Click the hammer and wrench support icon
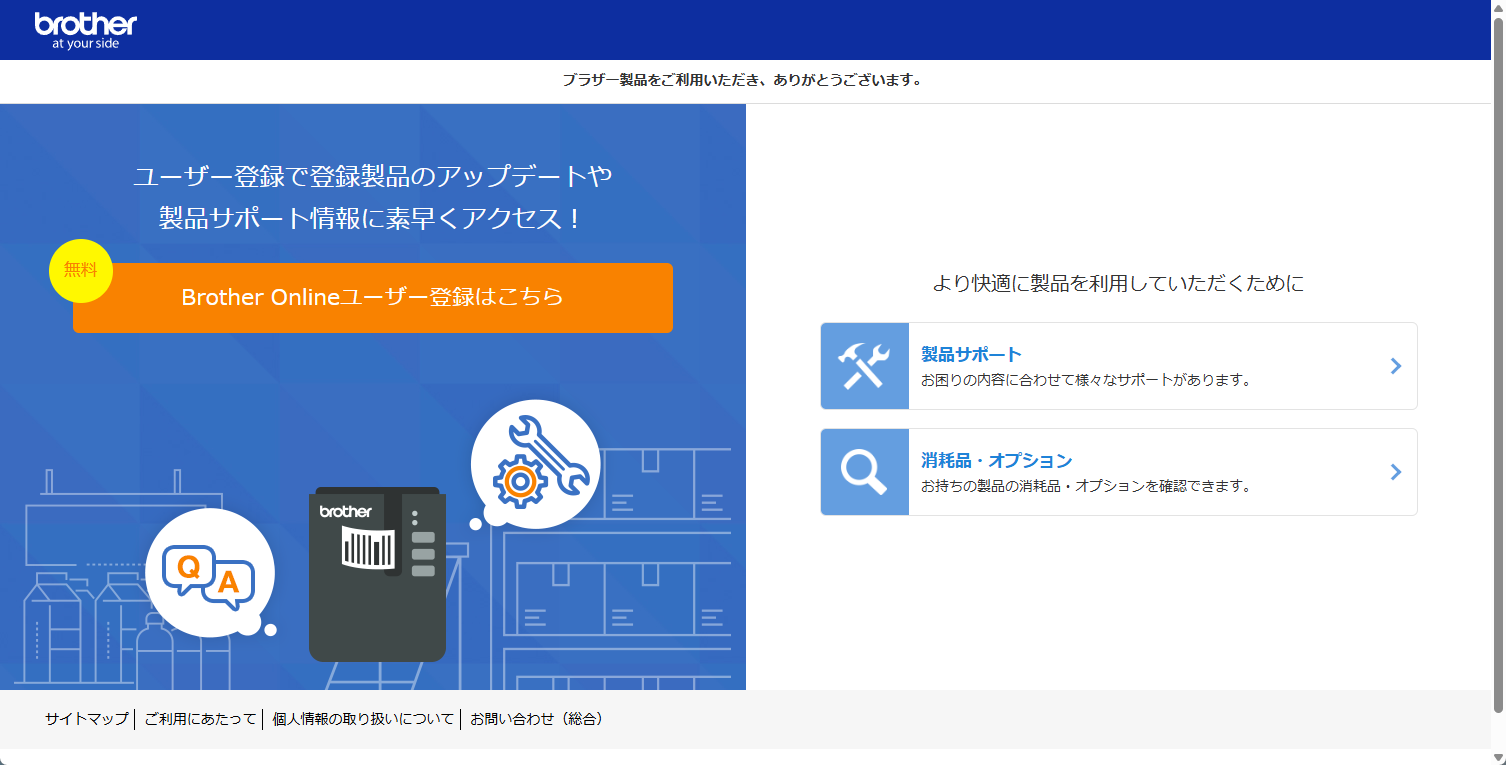The width and height of the screenshot is (1506, 765). (865, 366)
